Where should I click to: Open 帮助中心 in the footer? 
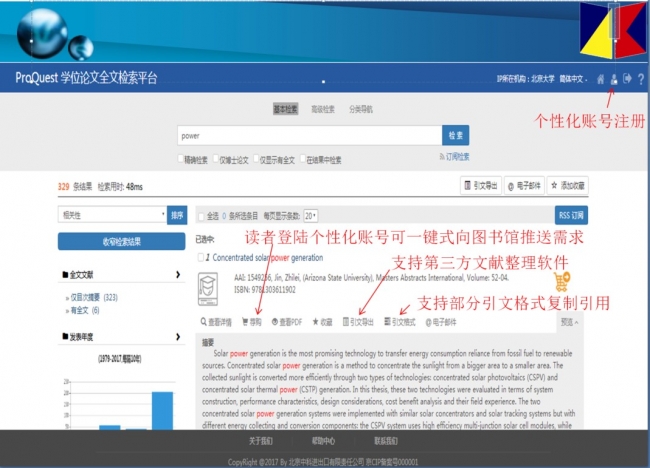point(323,441)
